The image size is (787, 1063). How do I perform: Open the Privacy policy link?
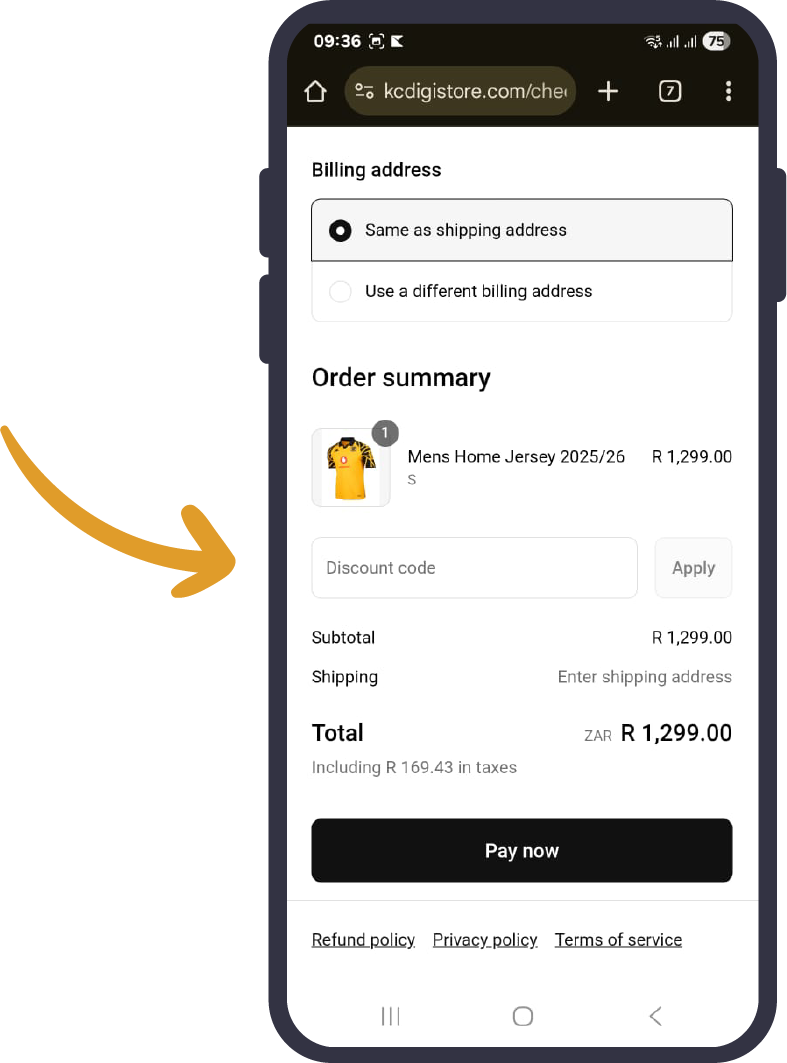(x=485, y=940)
